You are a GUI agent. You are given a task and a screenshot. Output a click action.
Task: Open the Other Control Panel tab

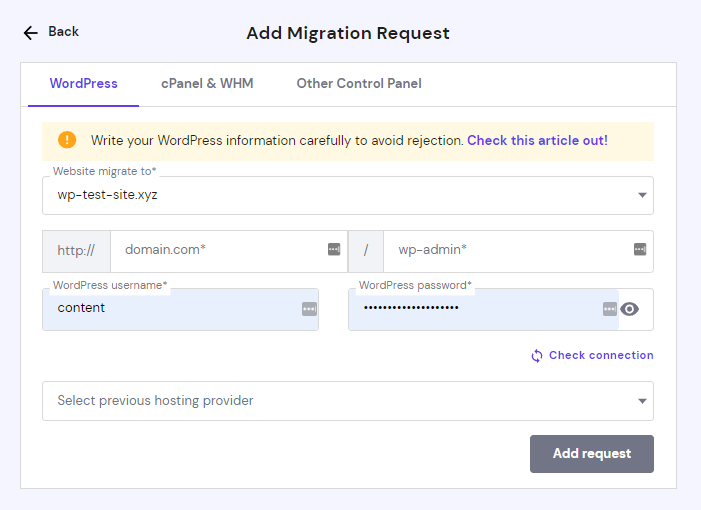(359, 84)
